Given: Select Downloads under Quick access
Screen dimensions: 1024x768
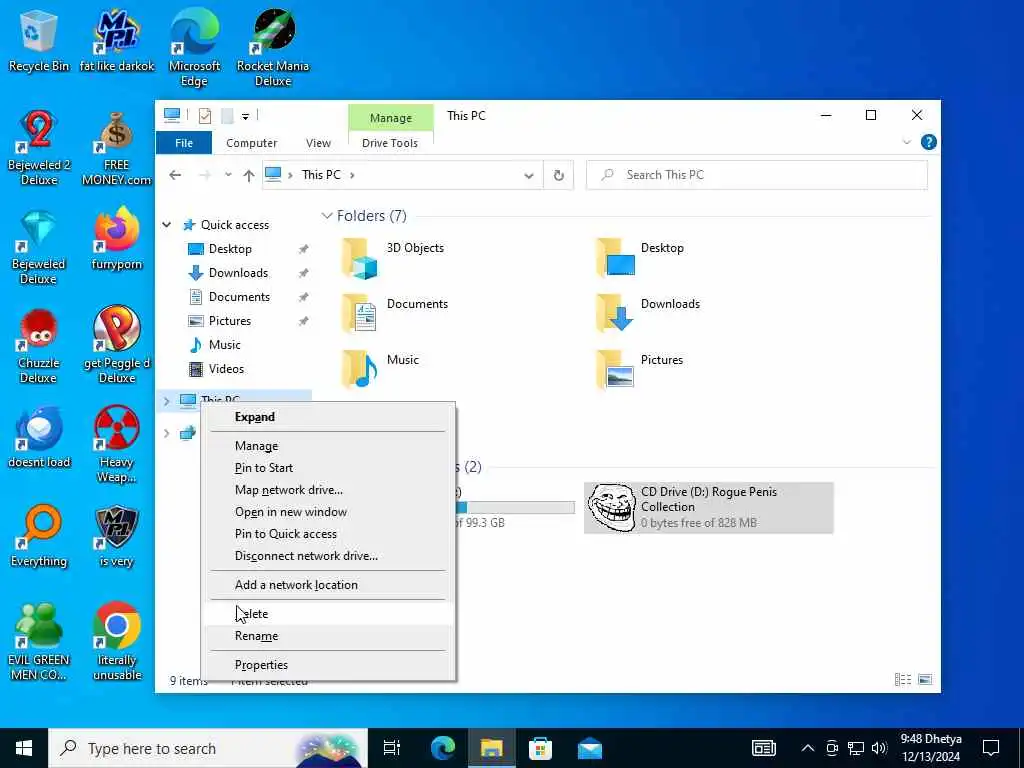Looking at the screenshot, I should point(238,273).
